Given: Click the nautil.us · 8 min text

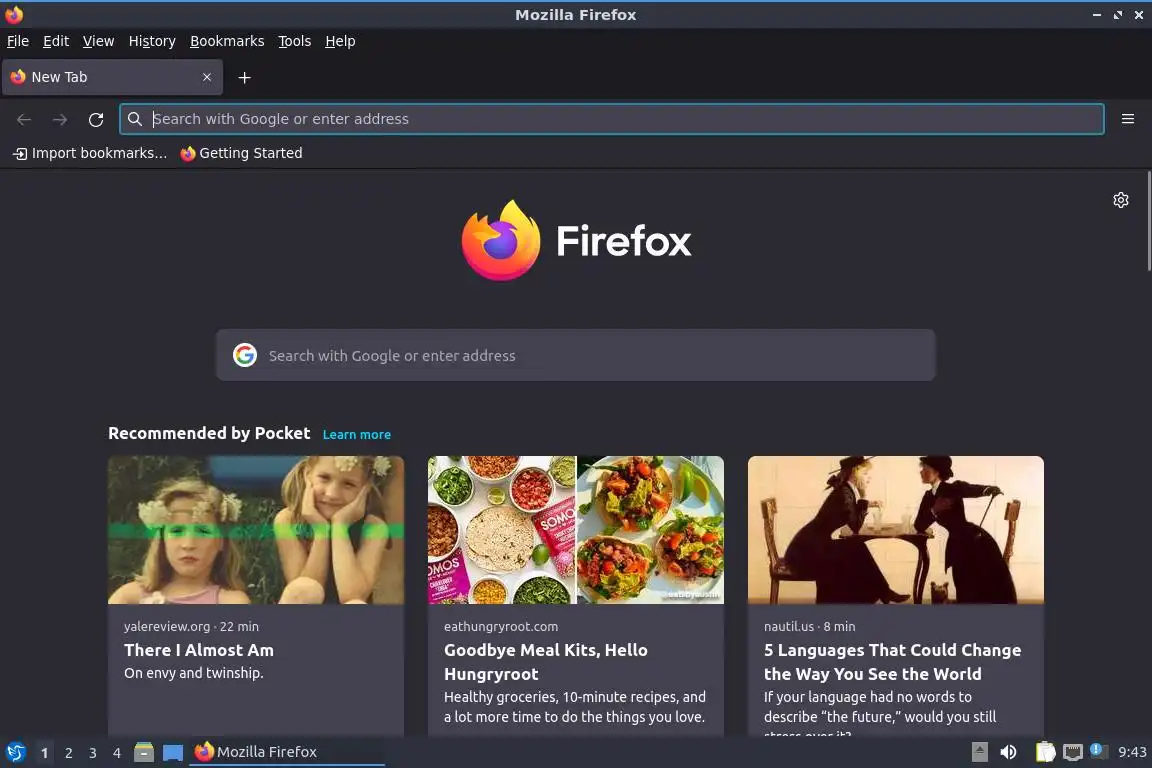Looking at the screenshot, I should (810, 626).
